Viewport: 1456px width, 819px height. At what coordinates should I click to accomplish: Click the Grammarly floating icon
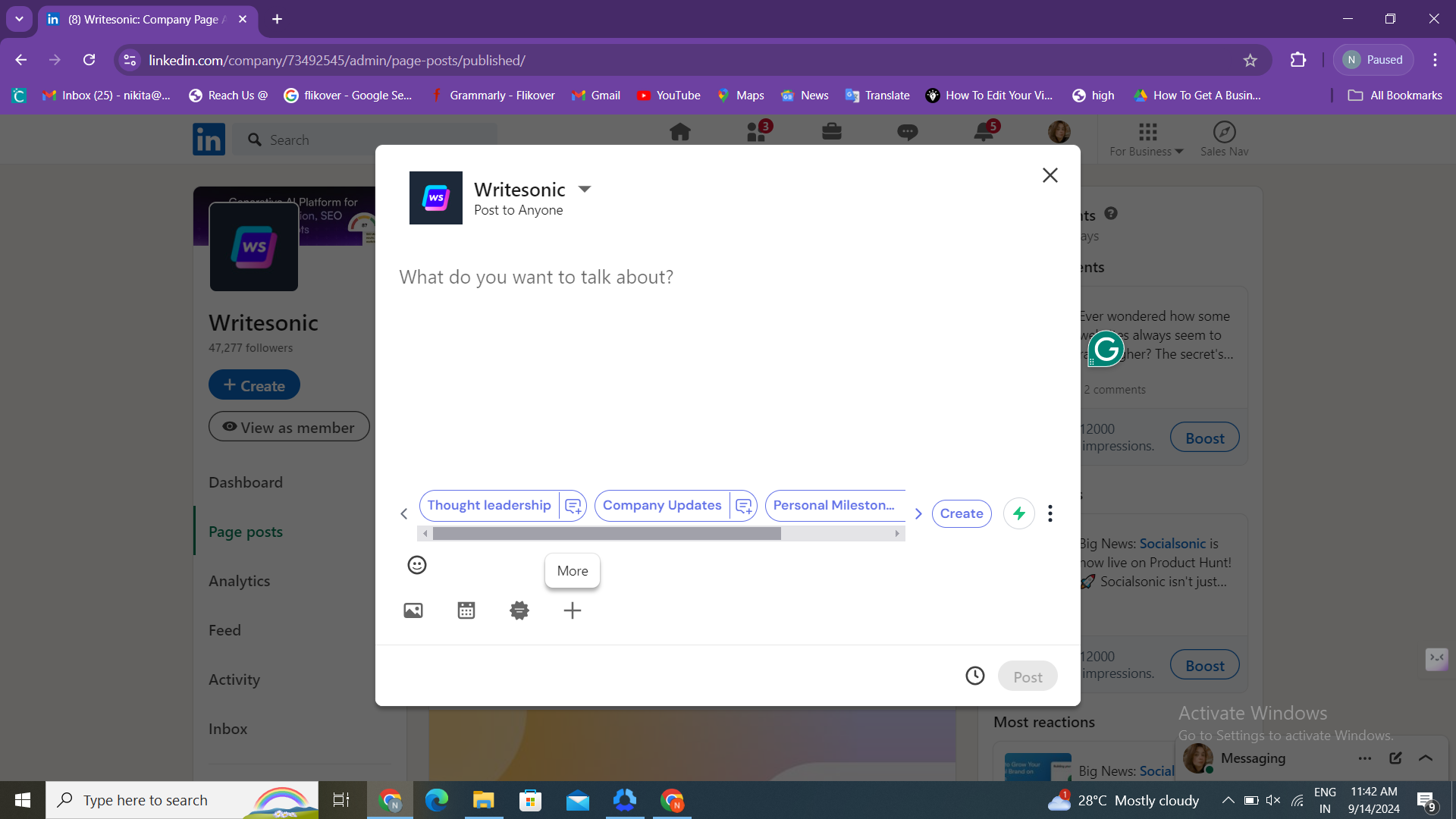[x=1106, y=349]
